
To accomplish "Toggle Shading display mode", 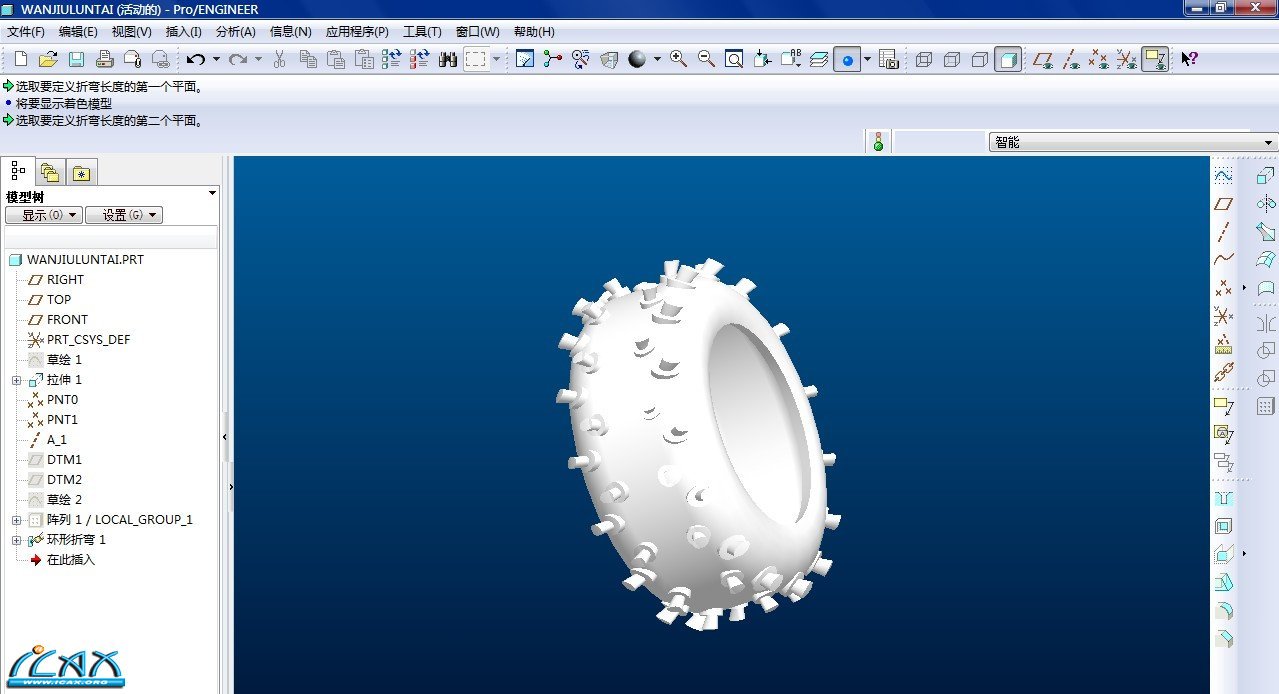I will 1009,59.
